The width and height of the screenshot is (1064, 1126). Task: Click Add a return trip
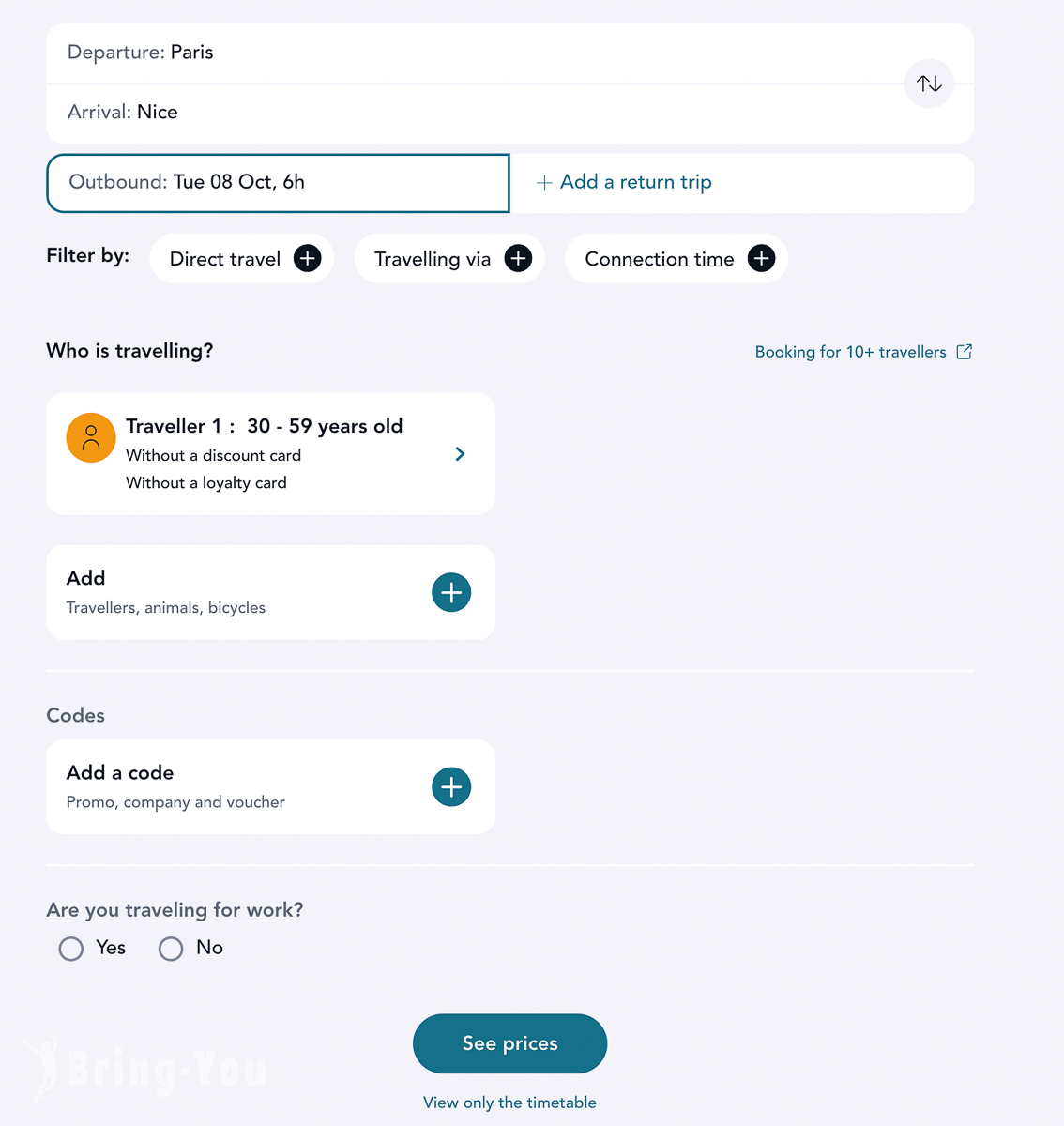624,182
